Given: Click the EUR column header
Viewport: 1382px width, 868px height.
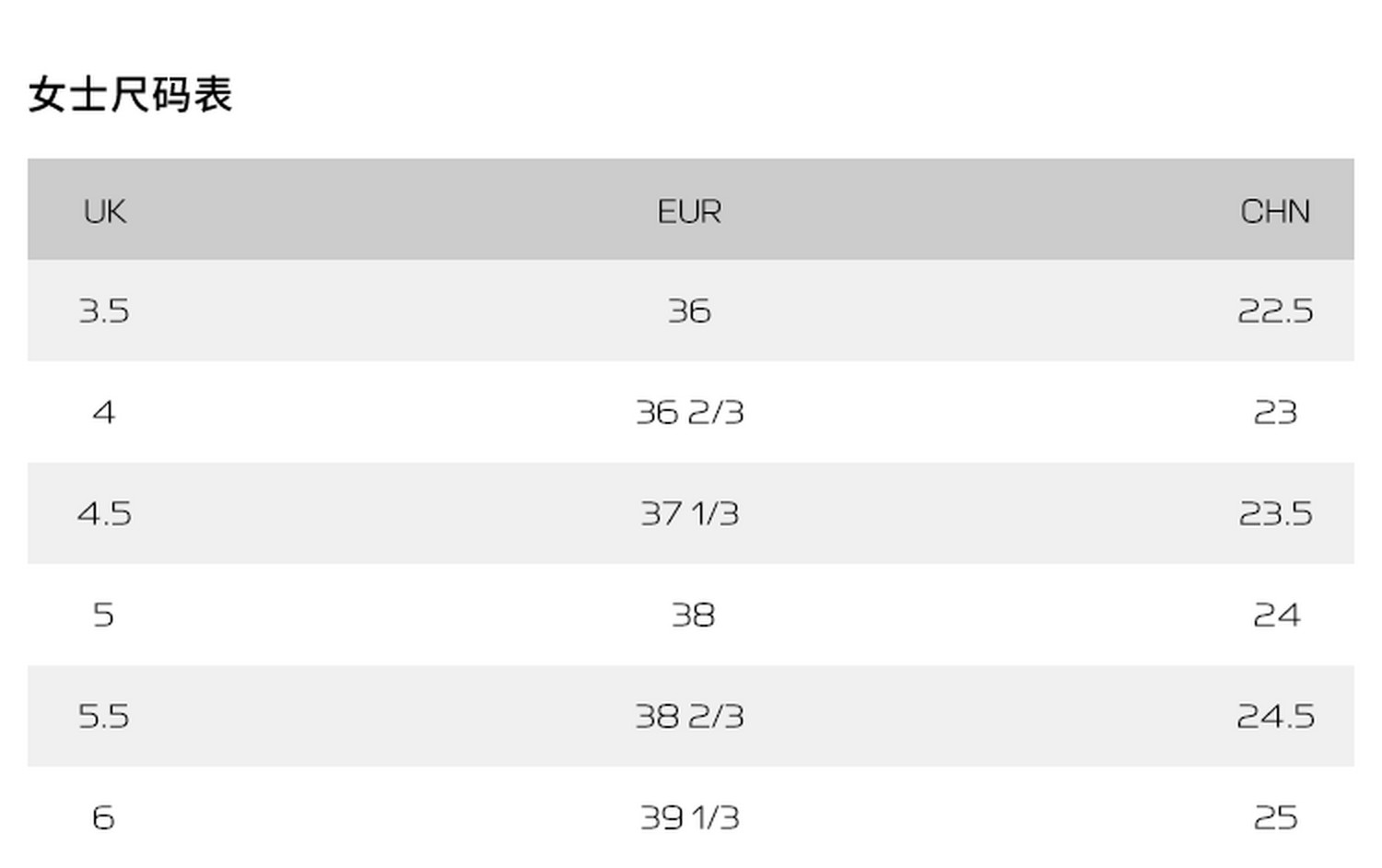Looking at the screenshot, I should point(689,212).
